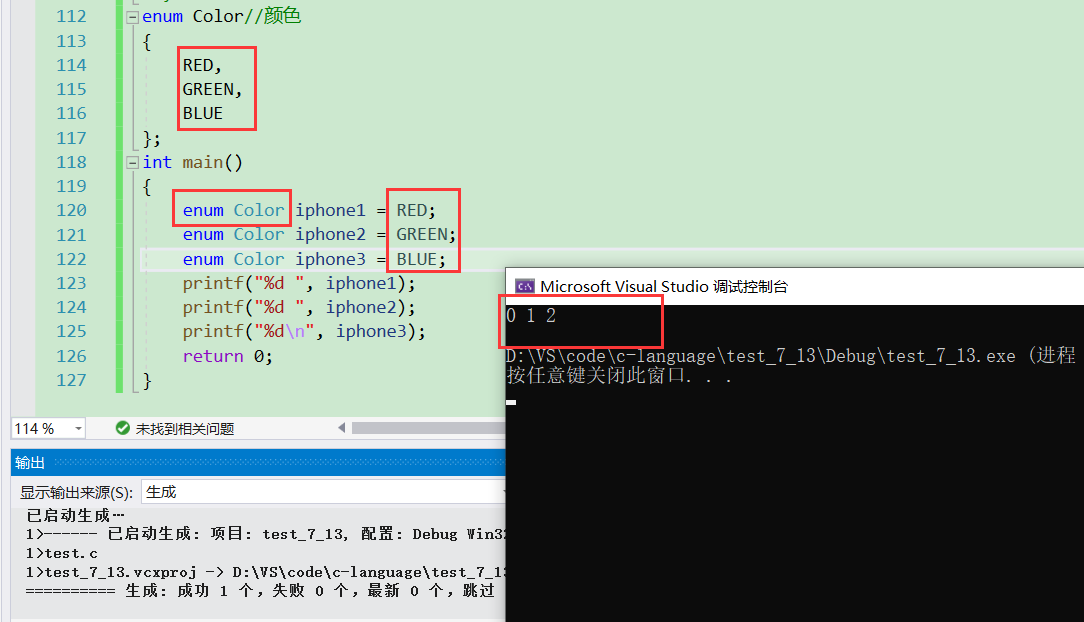
Task: Focus the Microsoft Visual Studio 调试控制台 title bar
Action: coord(795,286)
